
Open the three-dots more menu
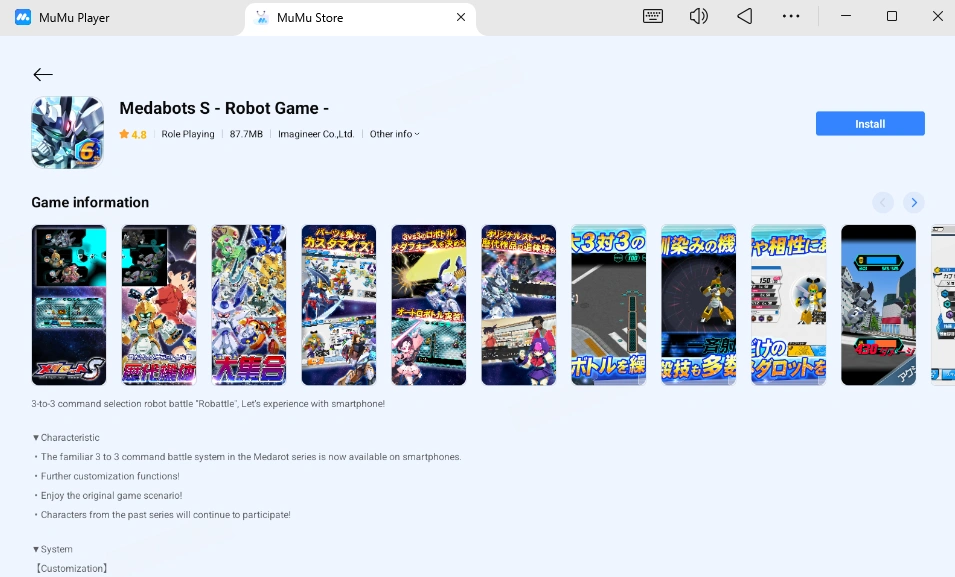(791, 16)
